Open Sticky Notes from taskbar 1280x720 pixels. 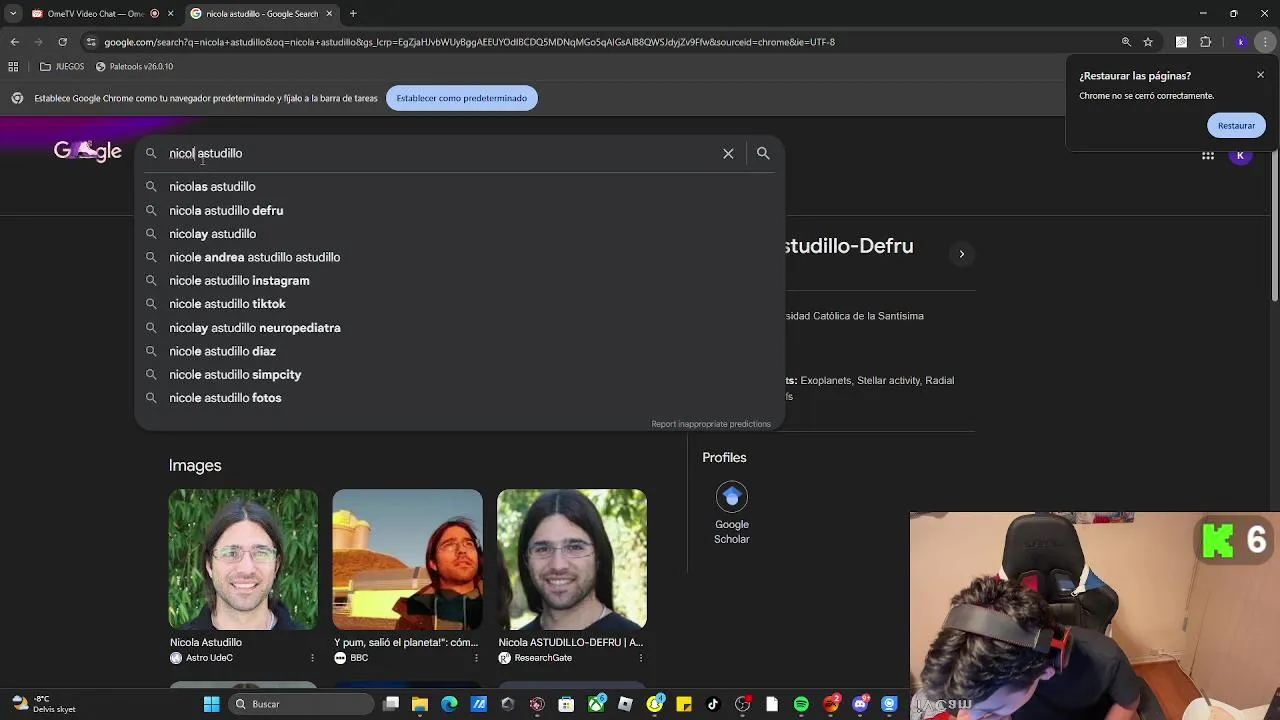(684, 704)
